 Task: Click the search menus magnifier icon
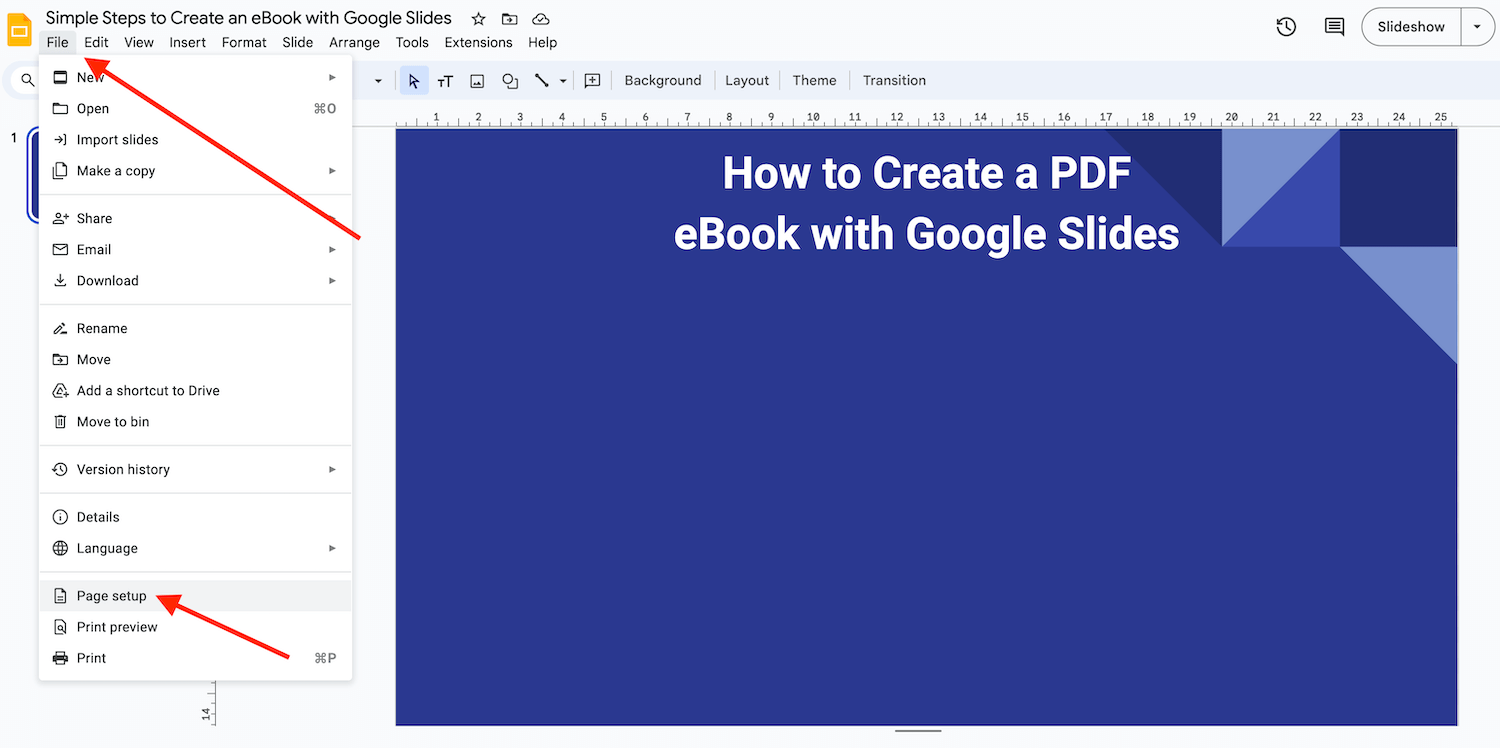tap(28, 81)
